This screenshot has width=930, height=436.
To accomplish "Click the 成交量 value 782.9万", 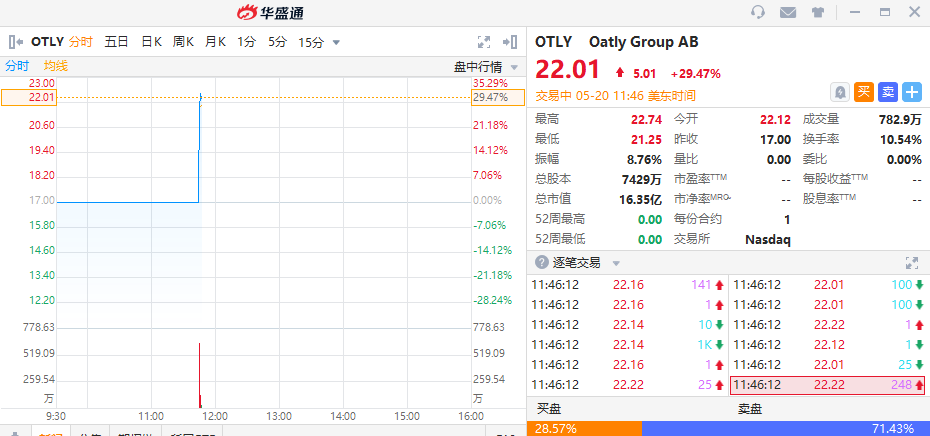I will pyautogui.click(x=900, y=119).
